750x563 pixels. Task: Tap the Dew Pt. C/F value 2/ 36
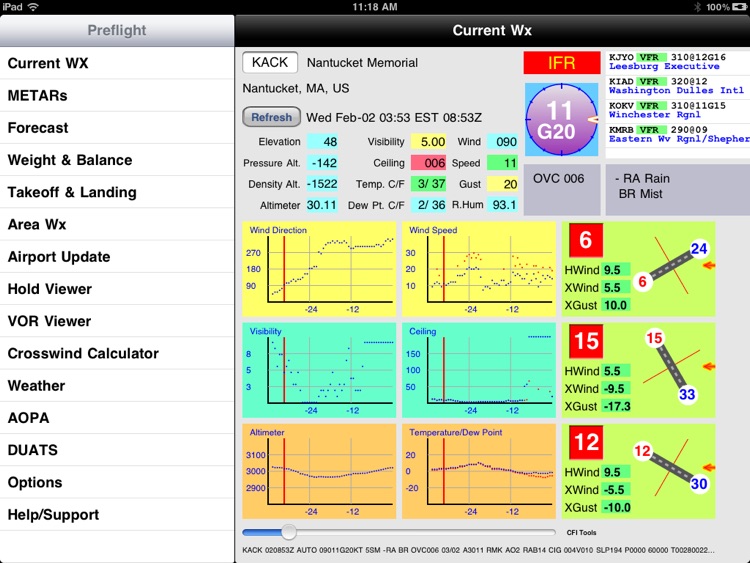coord(428,205)
